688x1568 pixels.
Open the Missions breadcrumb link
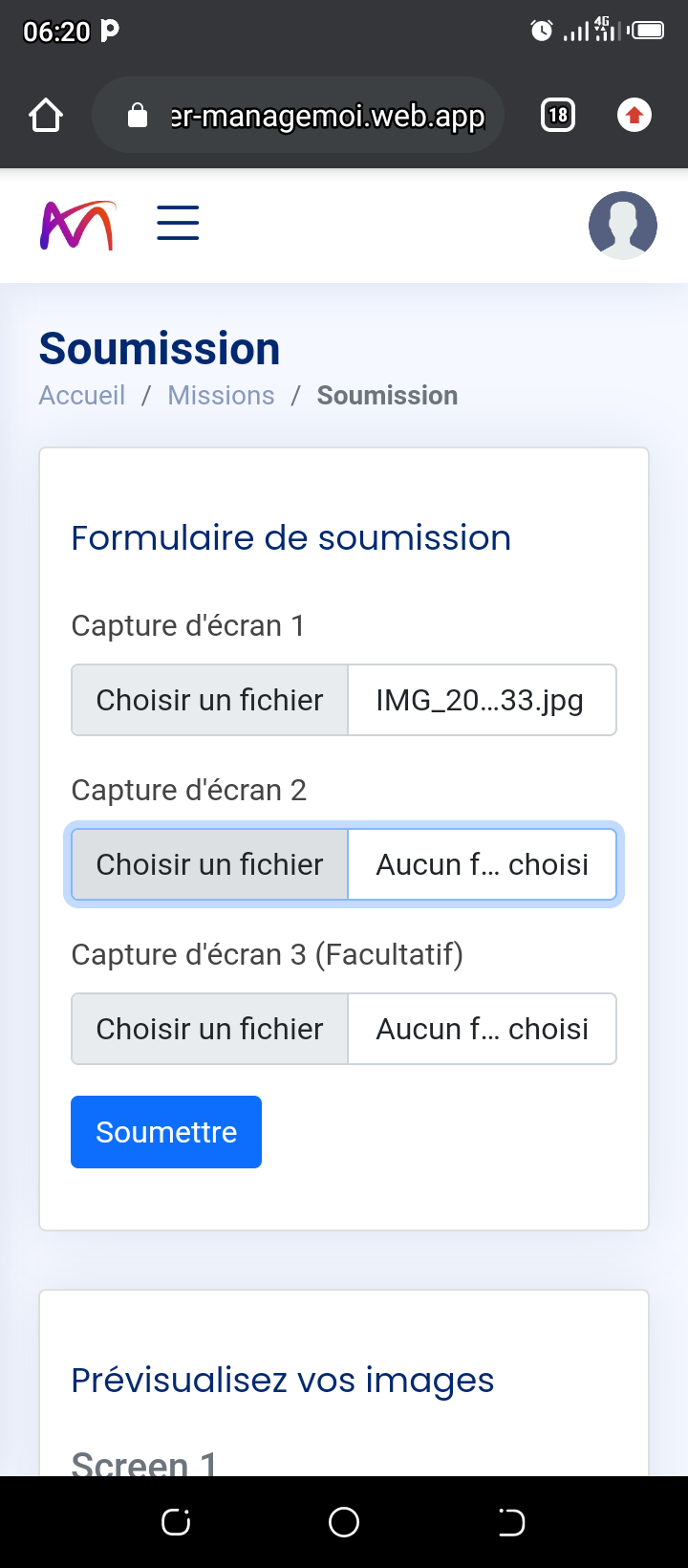[221, 396]
